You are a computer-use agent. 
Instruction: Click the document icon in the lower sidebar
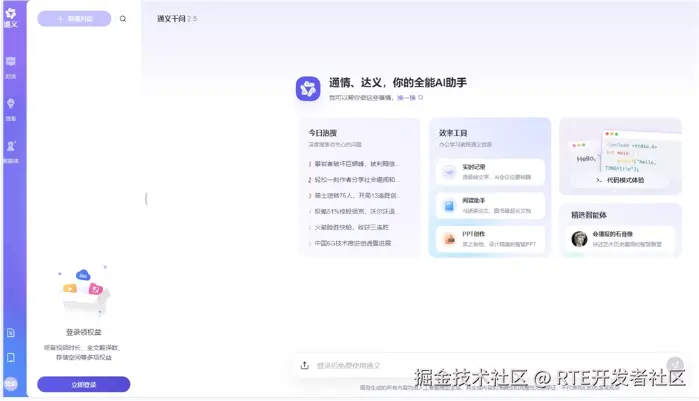coord(11,332)
